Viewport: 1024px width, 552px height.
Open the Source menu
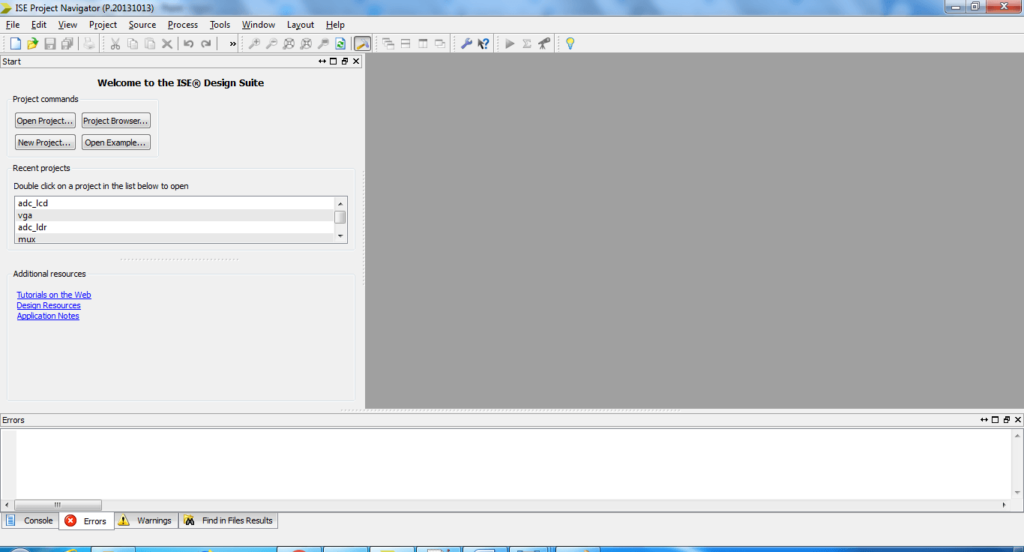click(x=142, y=25)
